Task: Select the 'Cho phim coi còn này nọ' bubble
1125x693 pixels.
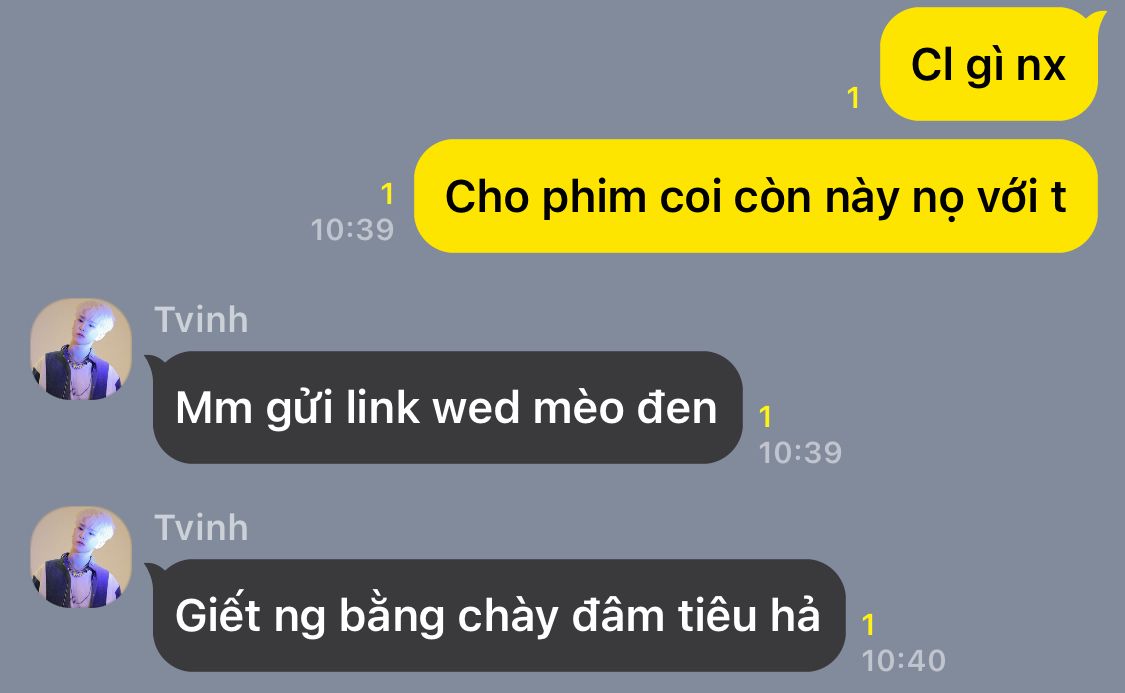Action: pos(756,196)
